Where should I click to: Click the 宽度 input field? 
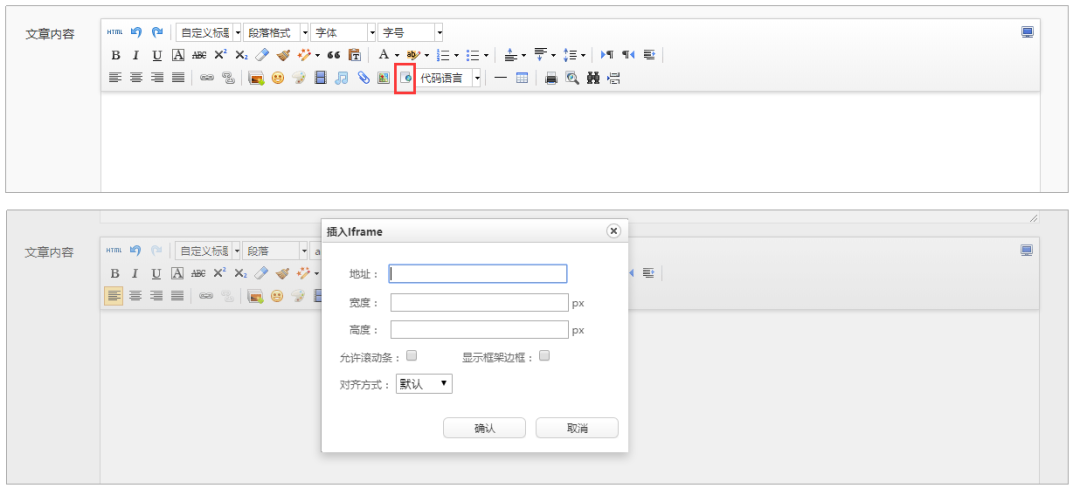(479, 302)
